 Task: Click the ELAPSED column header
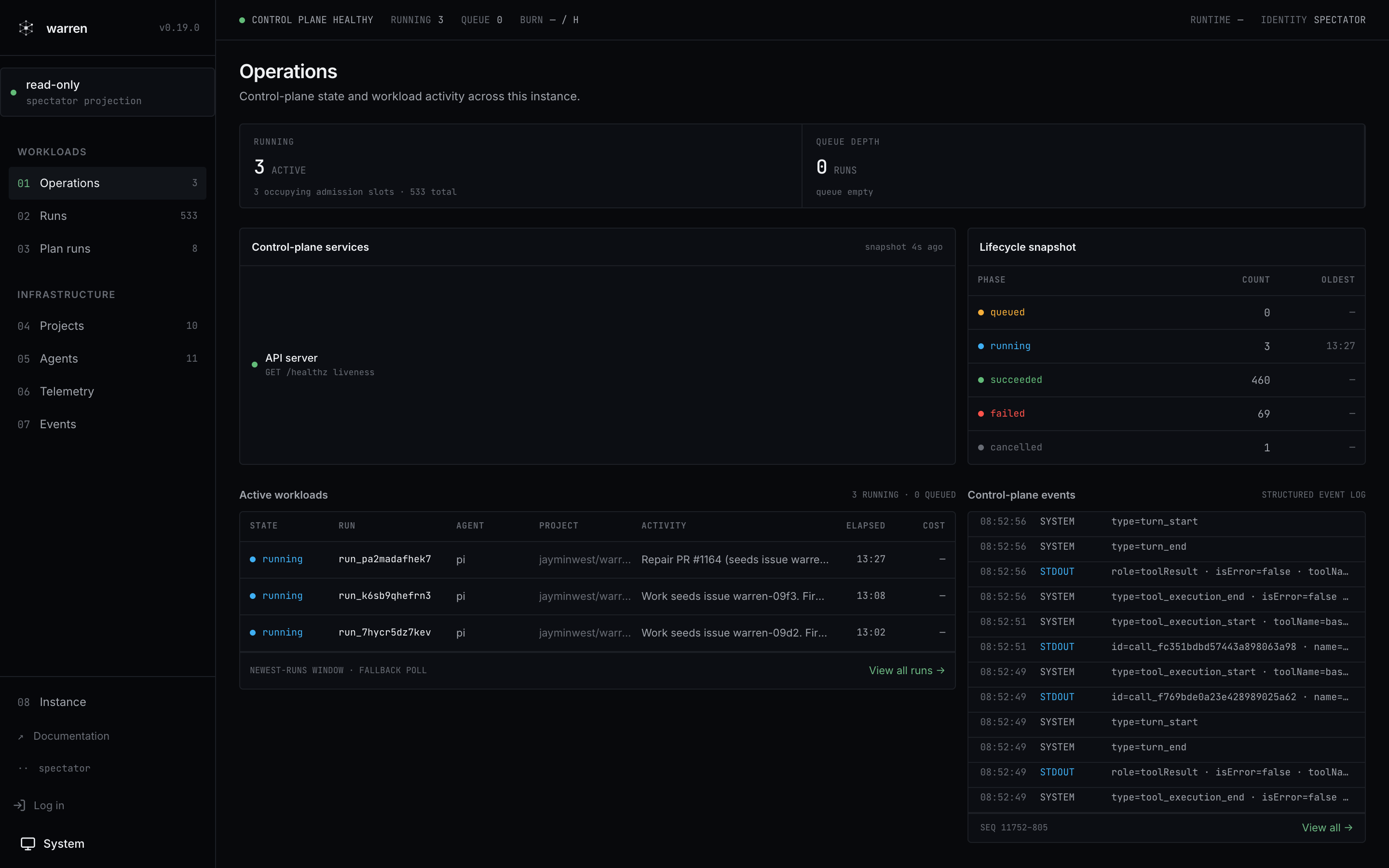click(x=865, y=526)
